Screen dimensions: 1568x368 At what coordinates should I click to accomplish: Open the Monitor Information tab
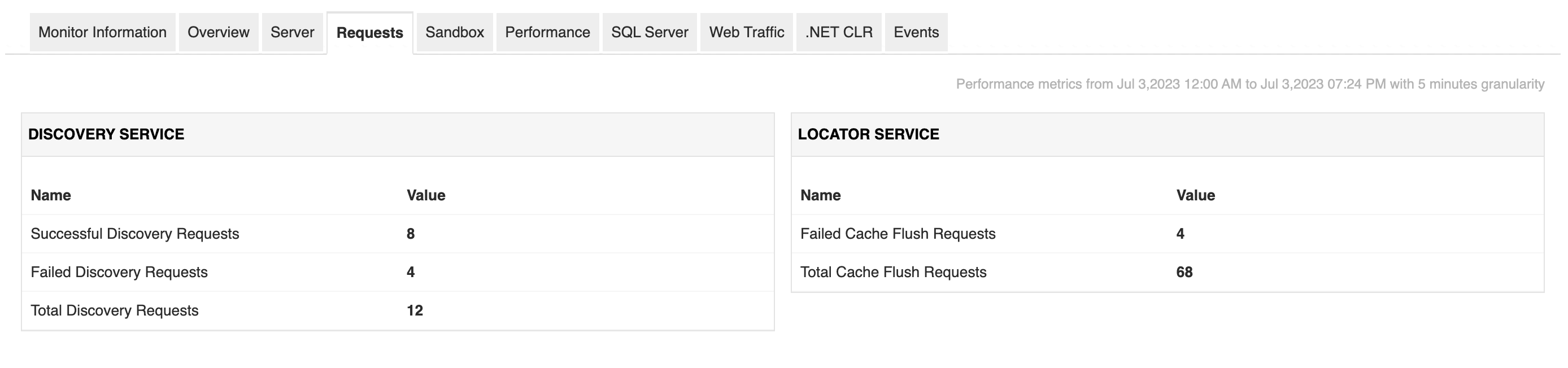pos(102,32)
